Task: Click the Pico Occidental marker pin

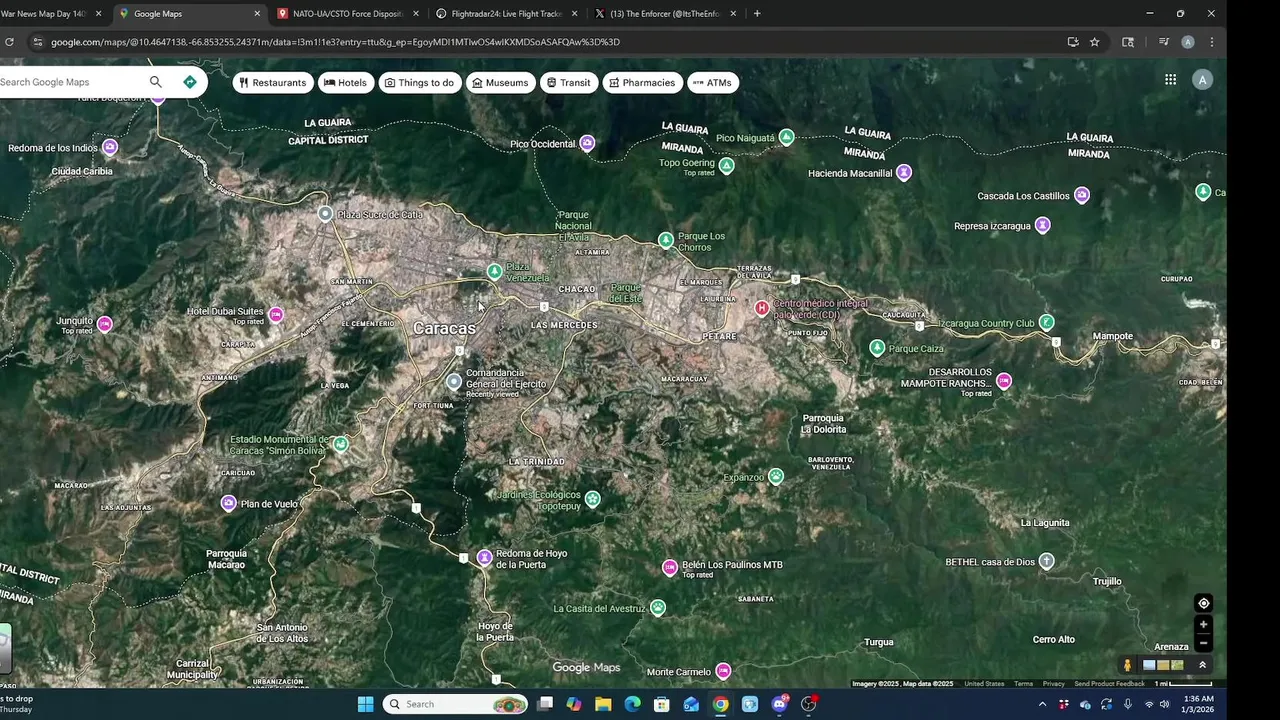Action: pyautogui.click(x=587, y=143)
